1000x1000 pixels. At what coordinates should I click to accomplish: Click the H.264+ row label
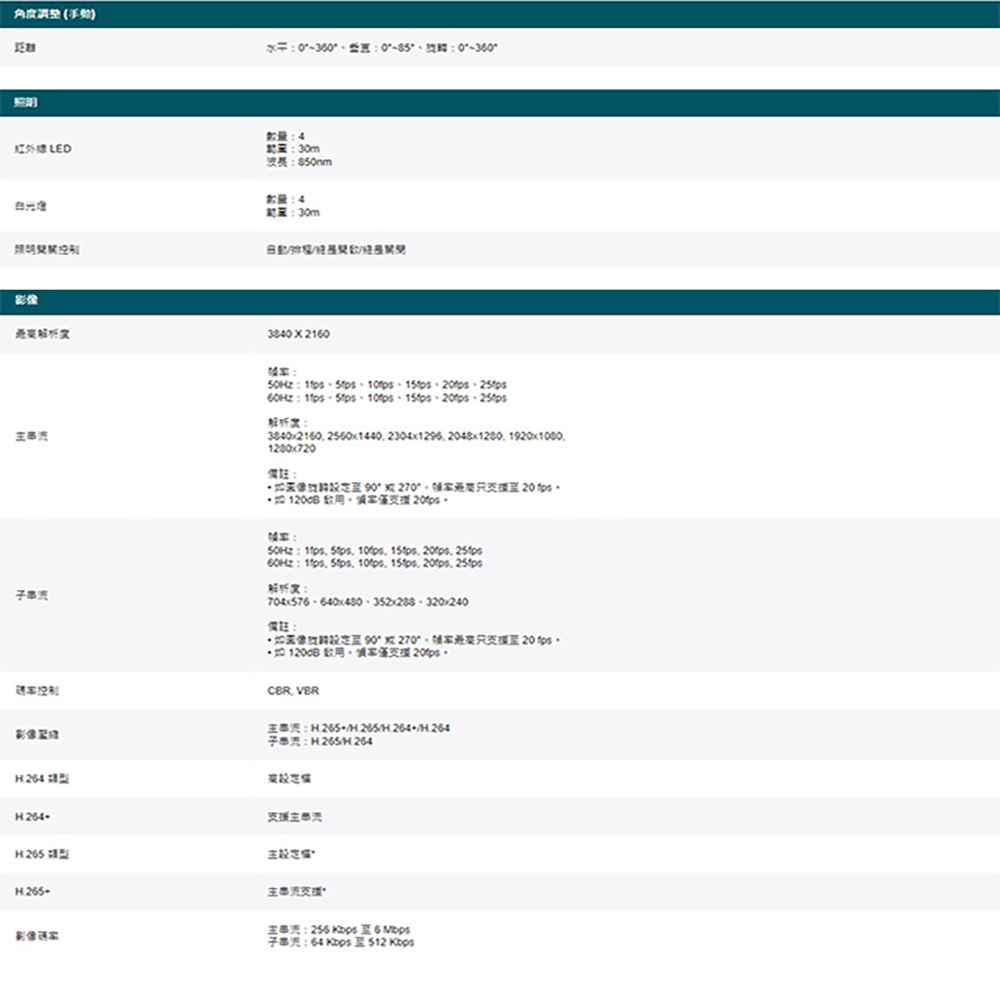(x=29, y=817)
